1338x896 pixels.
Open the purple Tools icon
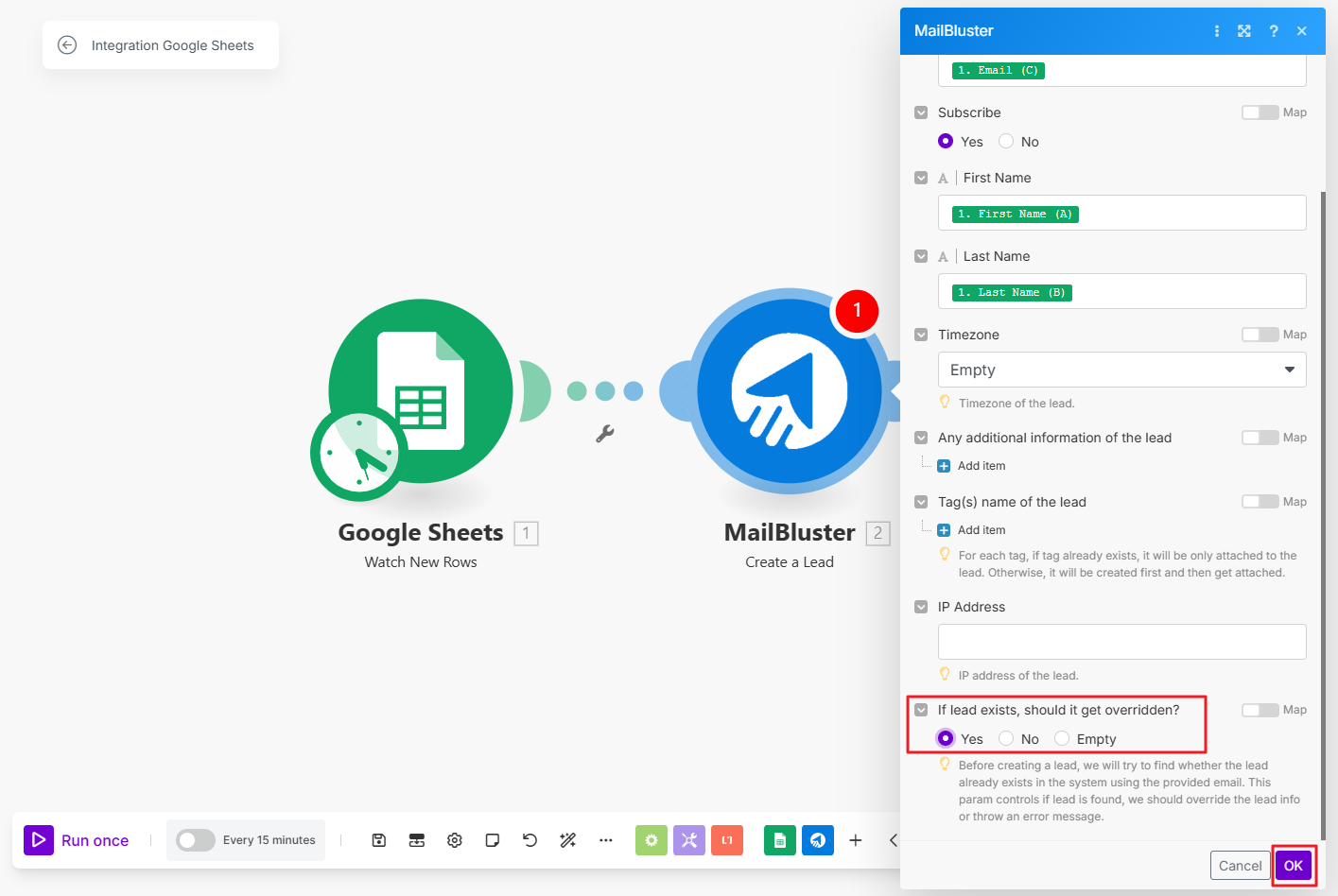pos(689,840)
